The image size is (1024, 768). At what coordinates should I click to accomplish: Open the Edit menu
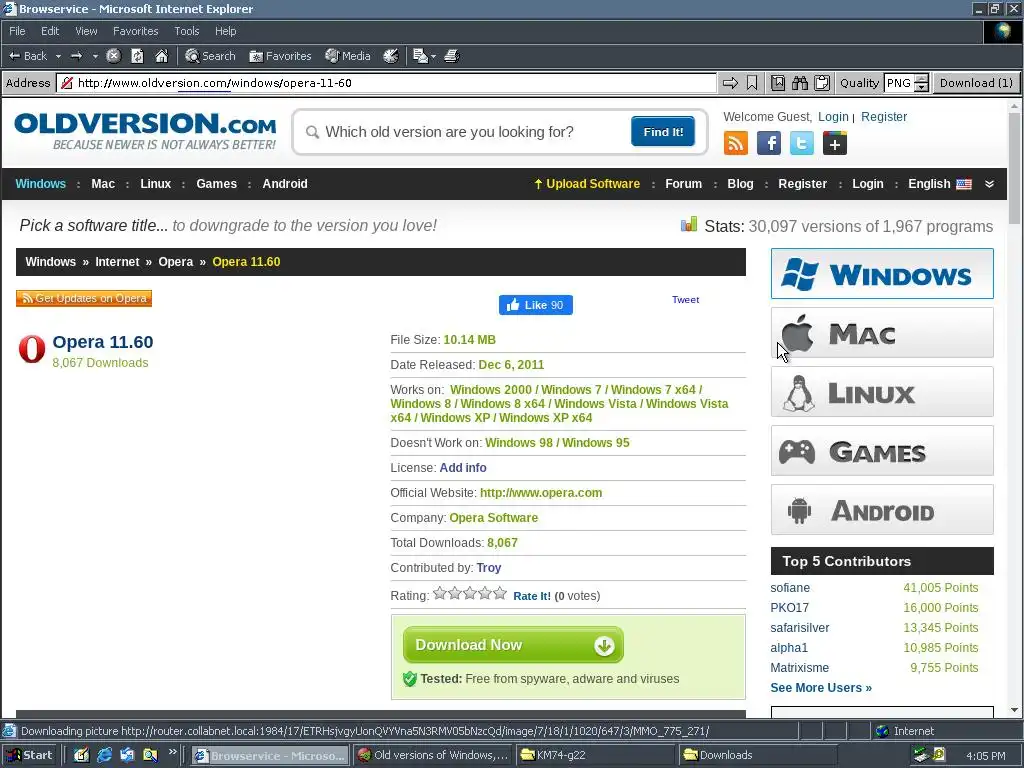click(x=50, y=31)
